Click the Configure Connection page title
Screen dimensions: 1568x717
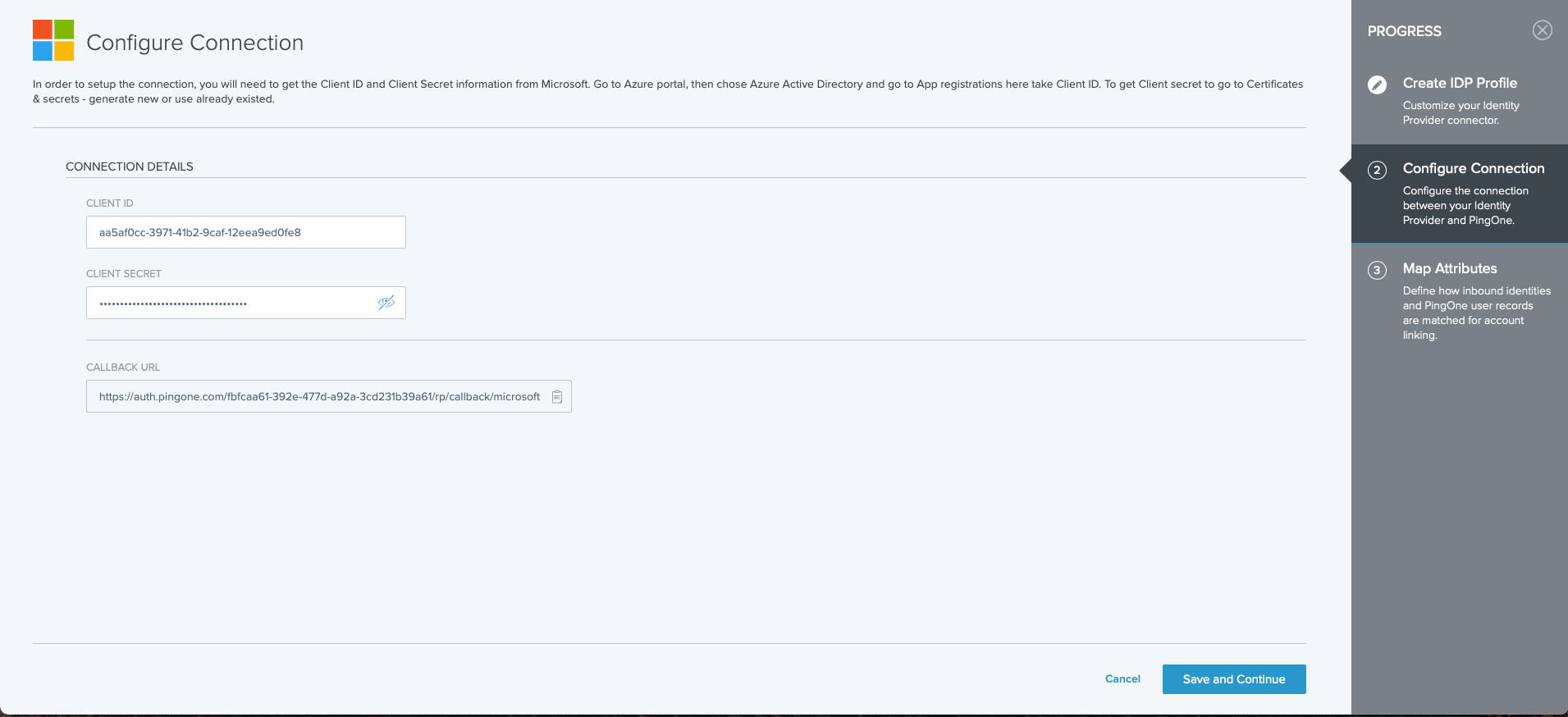pyautogui.click(x=194, y=43)
